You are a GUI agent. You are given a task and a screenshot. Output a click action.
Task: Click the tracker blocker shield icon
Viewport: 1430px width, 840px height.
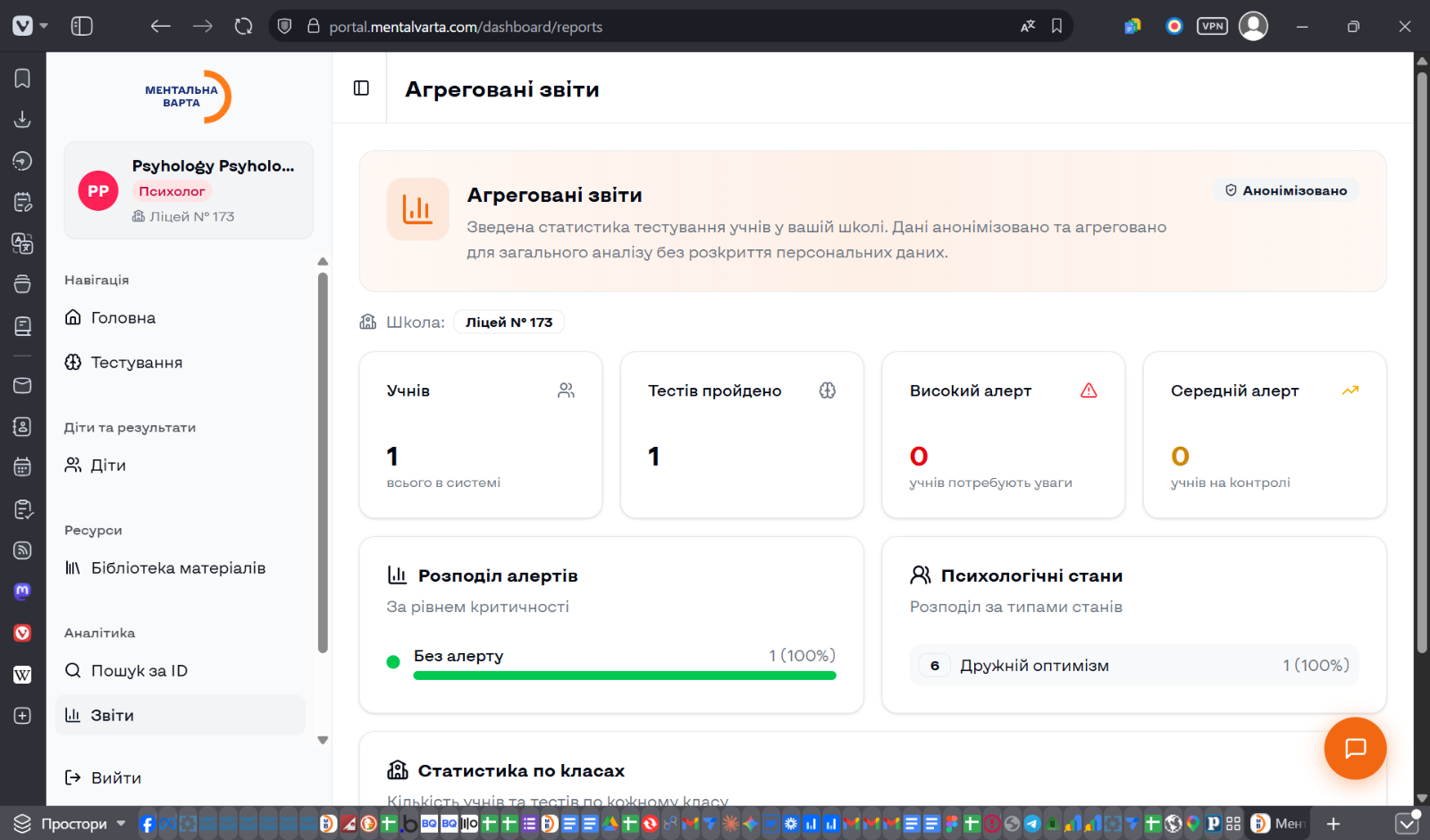[x=285, y=26]
